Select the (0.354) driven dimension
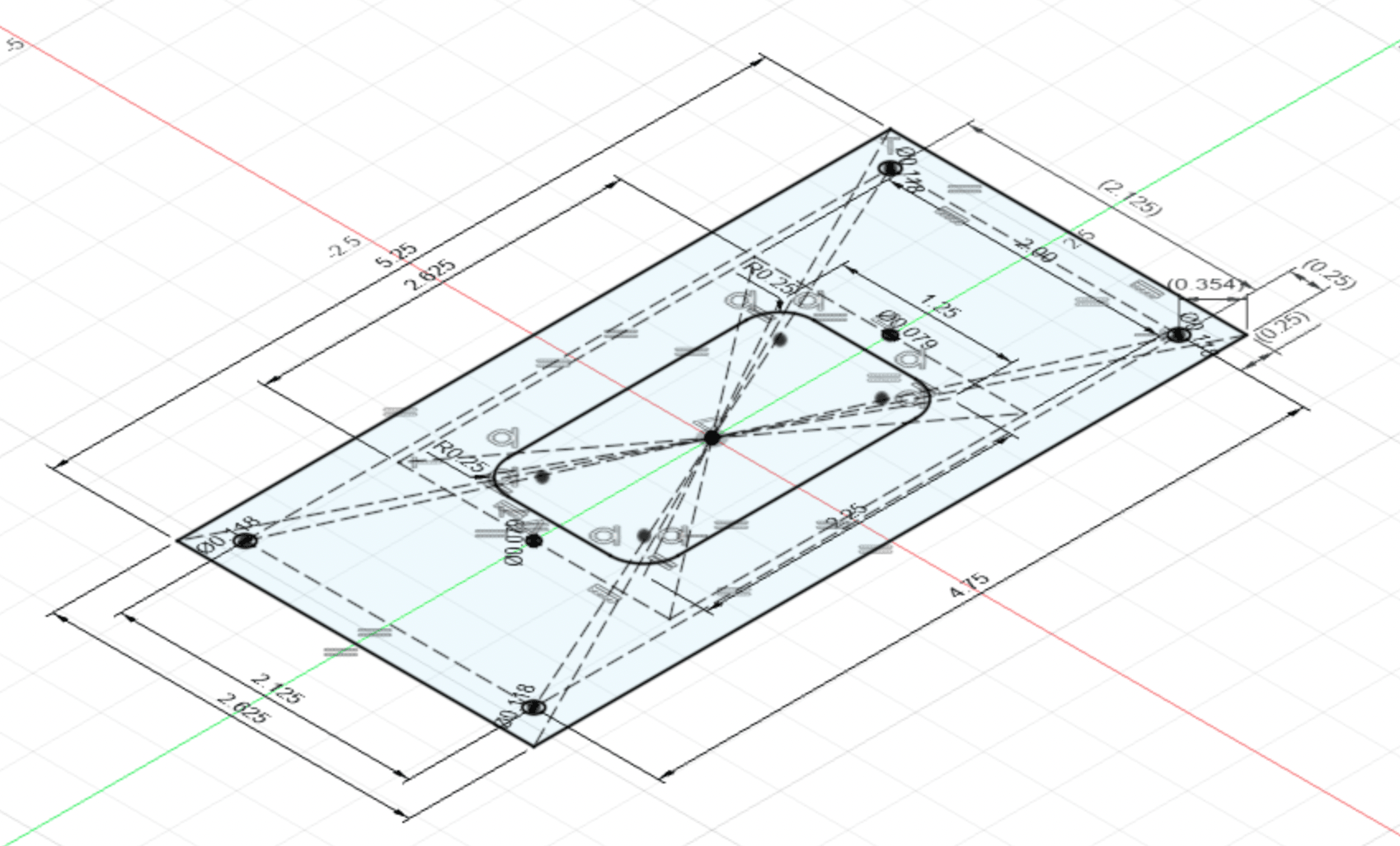 (x=1205, y=284)
